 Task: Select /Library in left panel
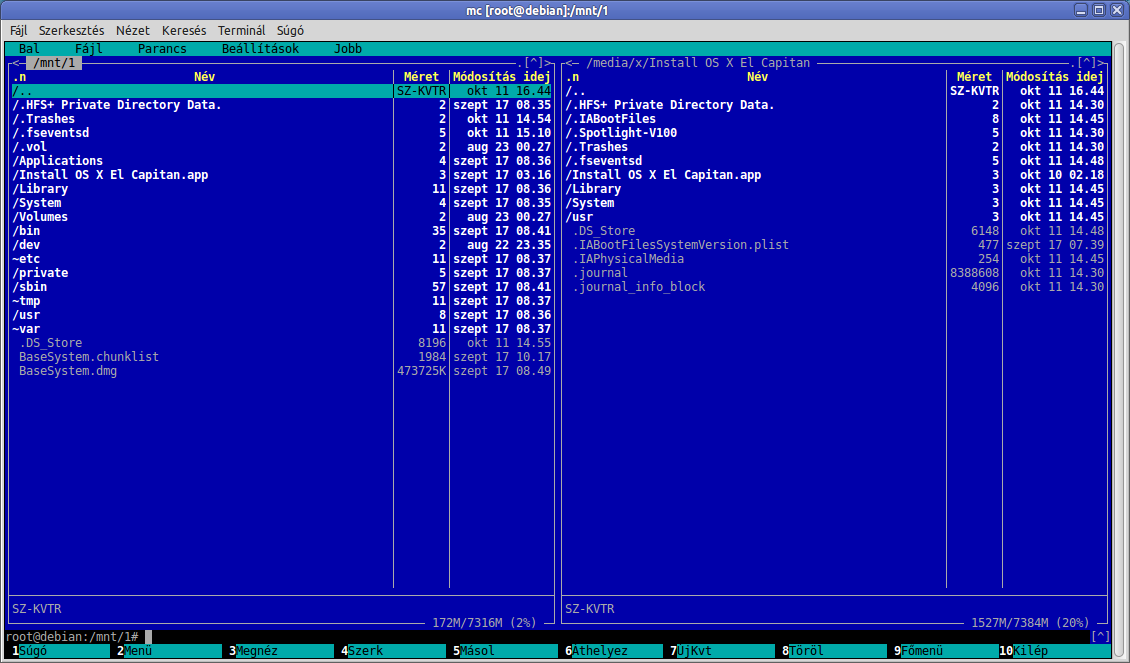pos(281,189)
